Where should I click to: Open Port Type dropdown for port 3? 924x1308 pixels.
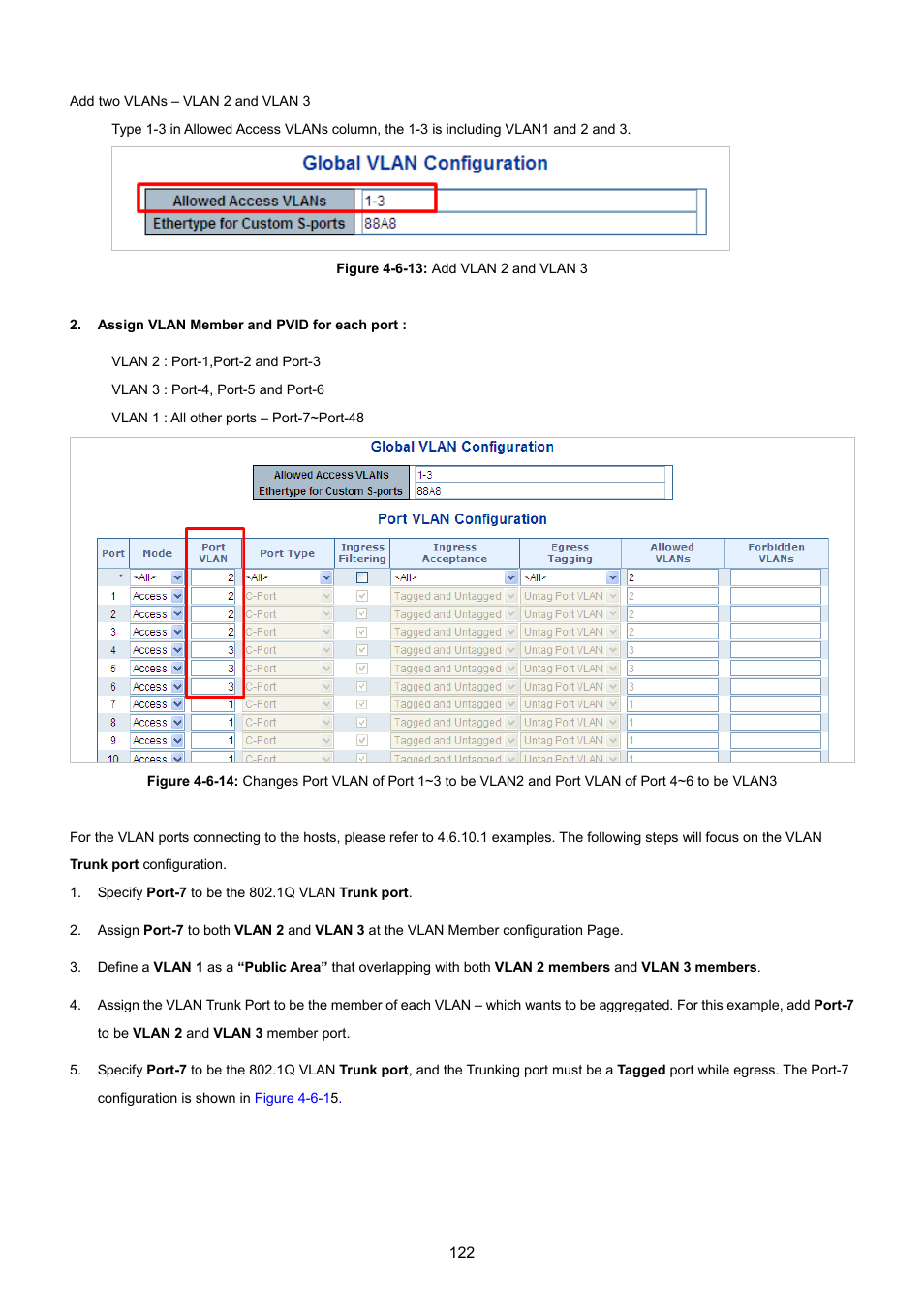click(x=288, y=632)
